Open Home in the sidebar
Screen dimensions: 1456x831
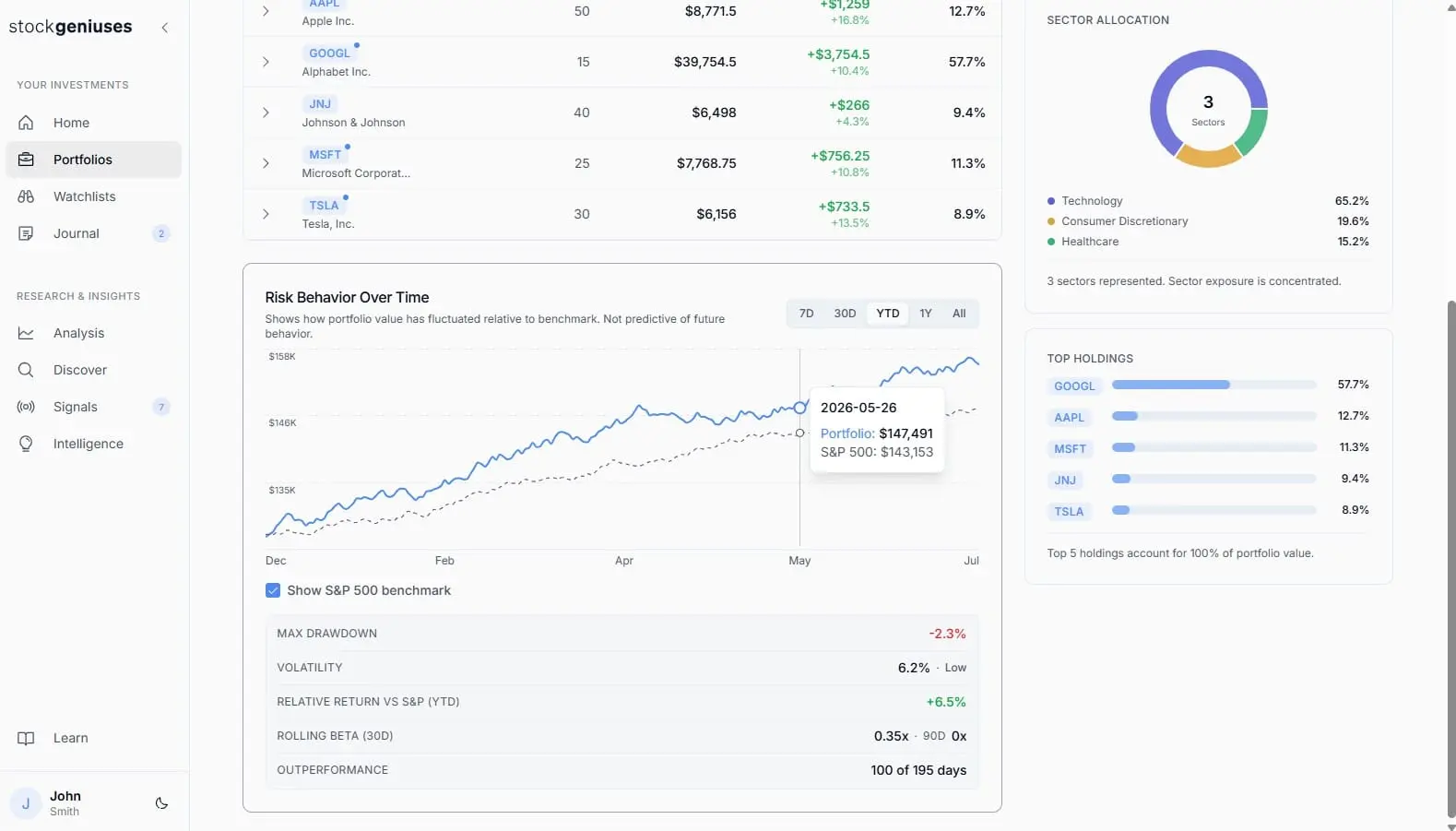[93, 123]
